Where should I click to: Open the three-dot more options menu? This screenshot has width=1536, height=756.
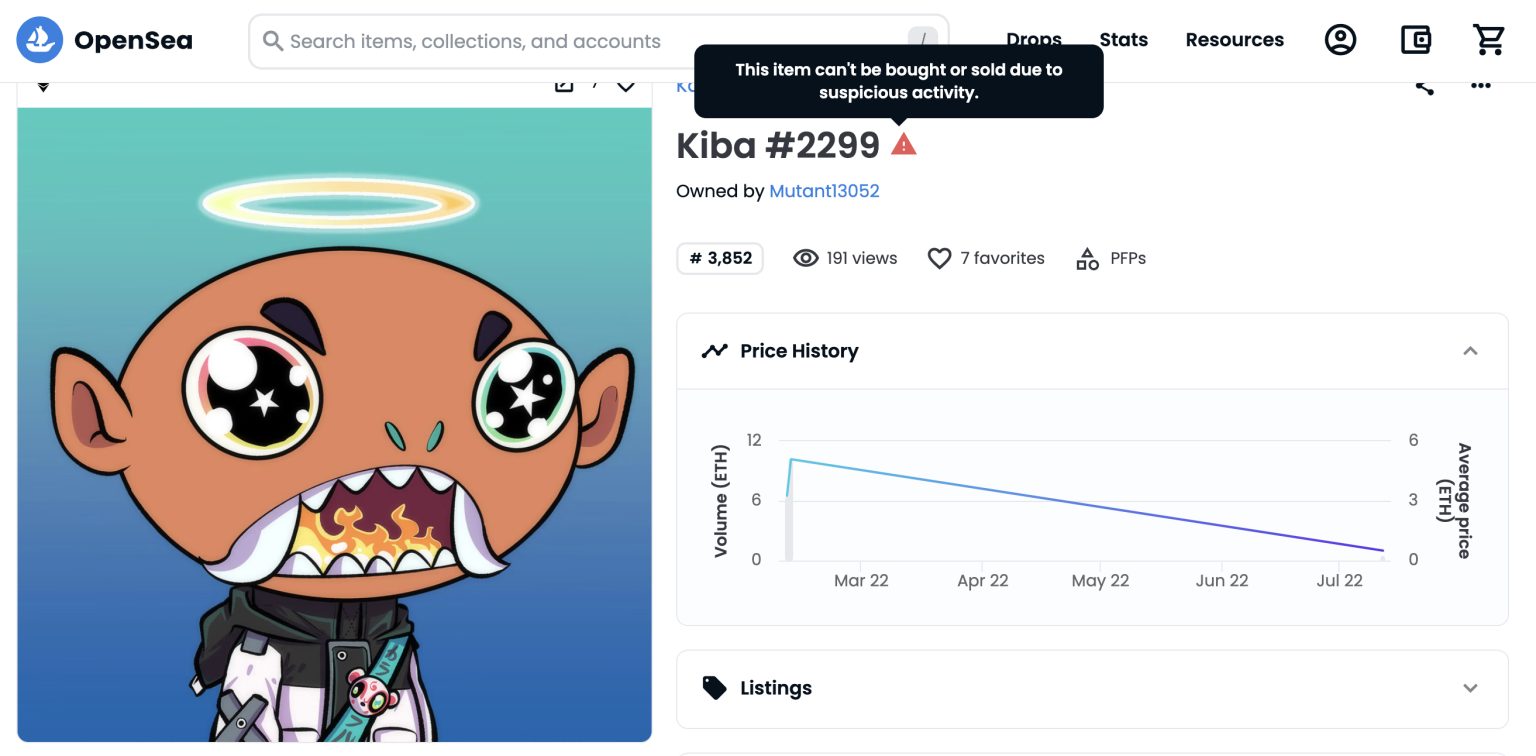(x=1481, y=87)
